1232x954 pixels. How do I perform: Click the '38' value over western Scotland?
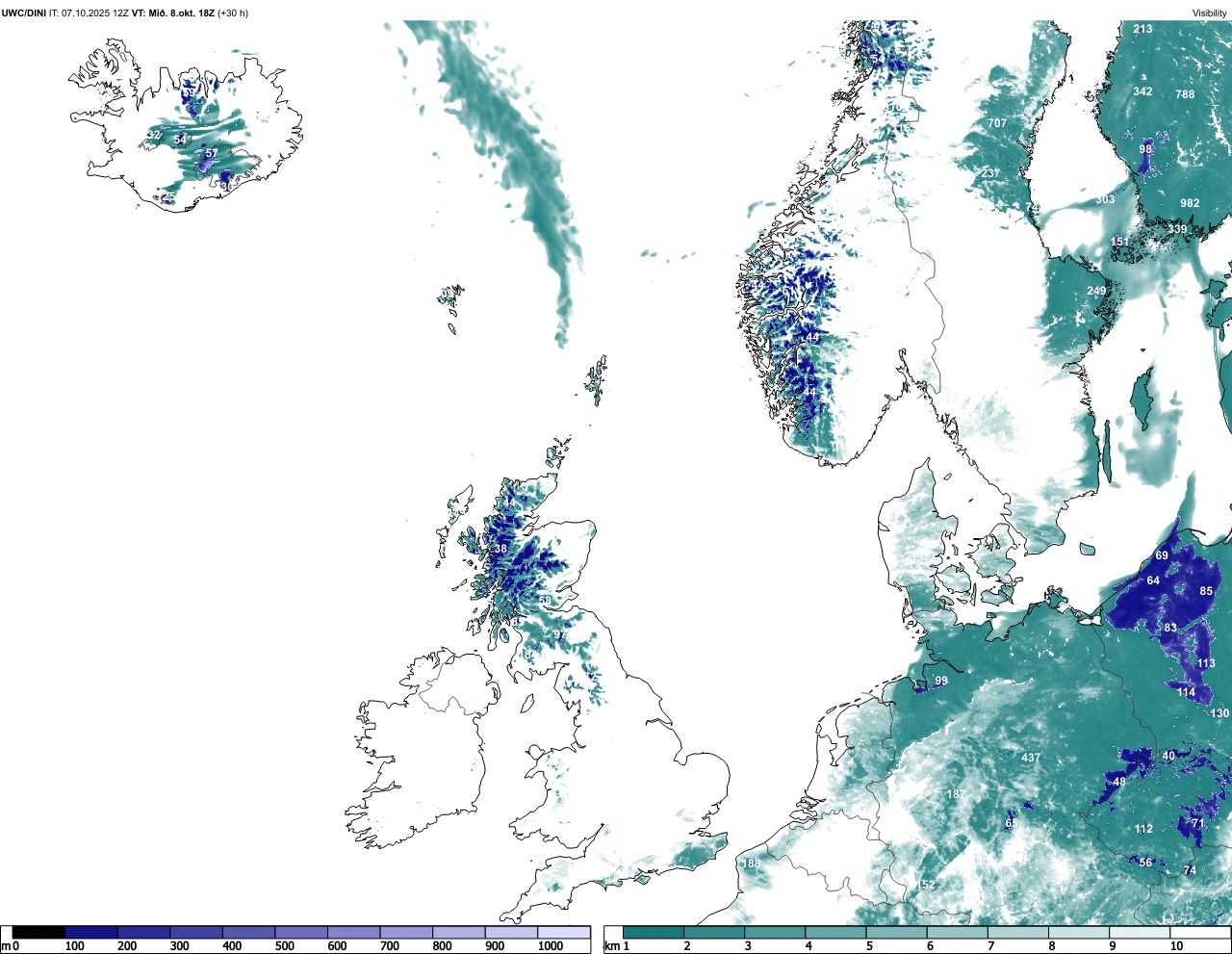point(500,549)
